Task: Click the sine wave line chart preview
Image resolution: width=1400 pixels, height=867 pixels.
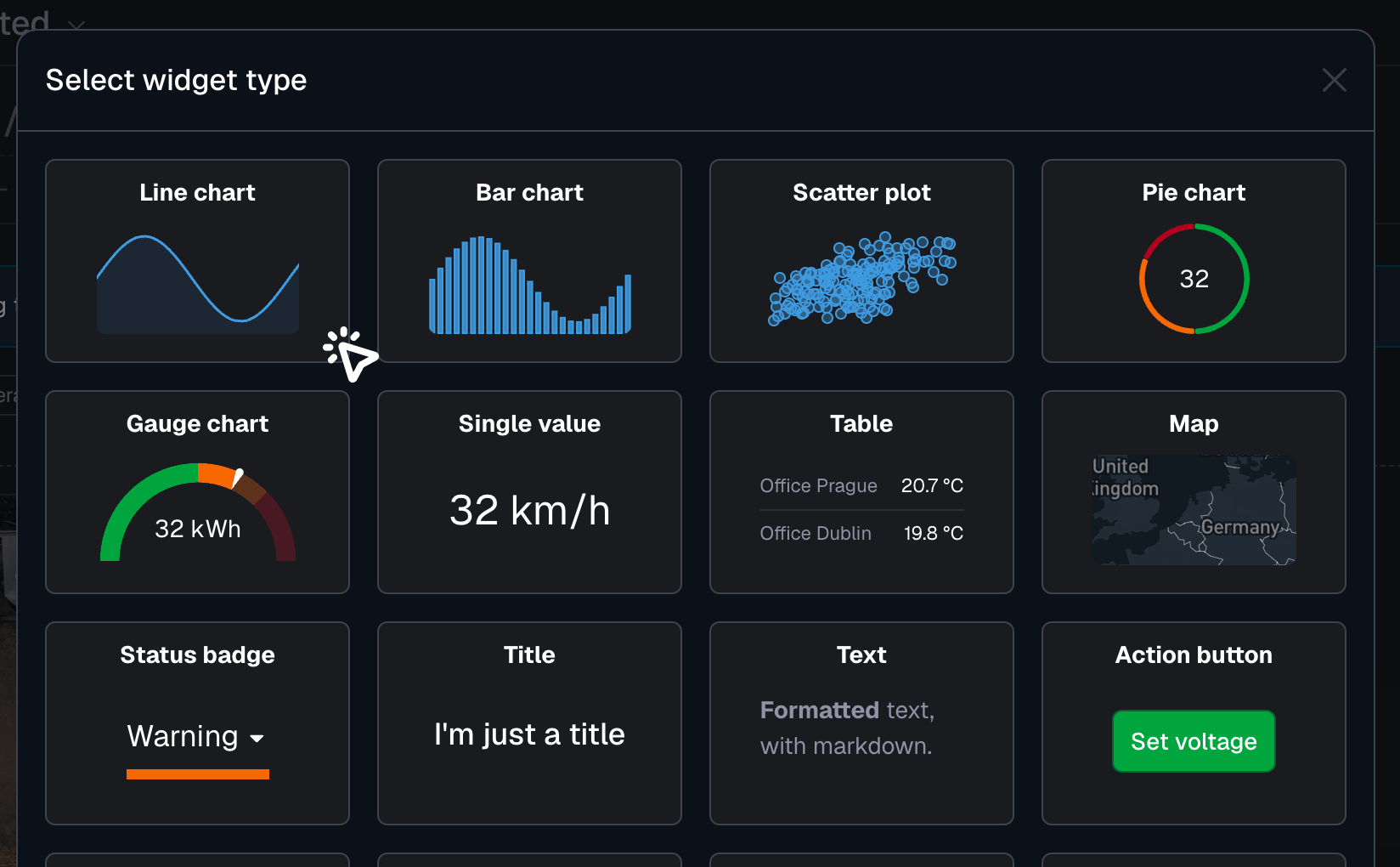Action: 198,284
